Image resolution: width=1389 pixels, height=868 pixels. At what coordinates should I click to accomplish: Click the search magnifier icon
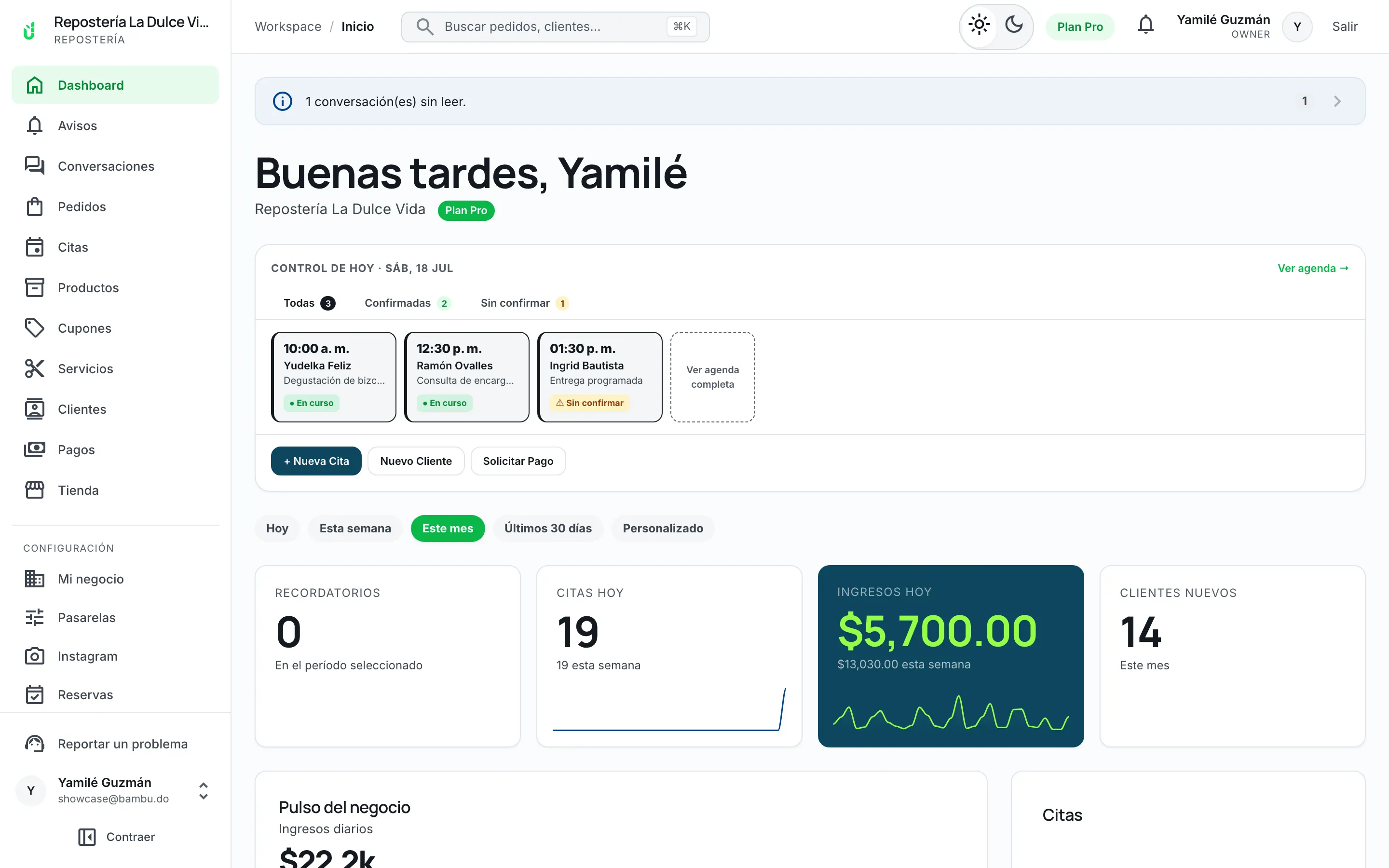pyautogui.click(x=425, y=27)
